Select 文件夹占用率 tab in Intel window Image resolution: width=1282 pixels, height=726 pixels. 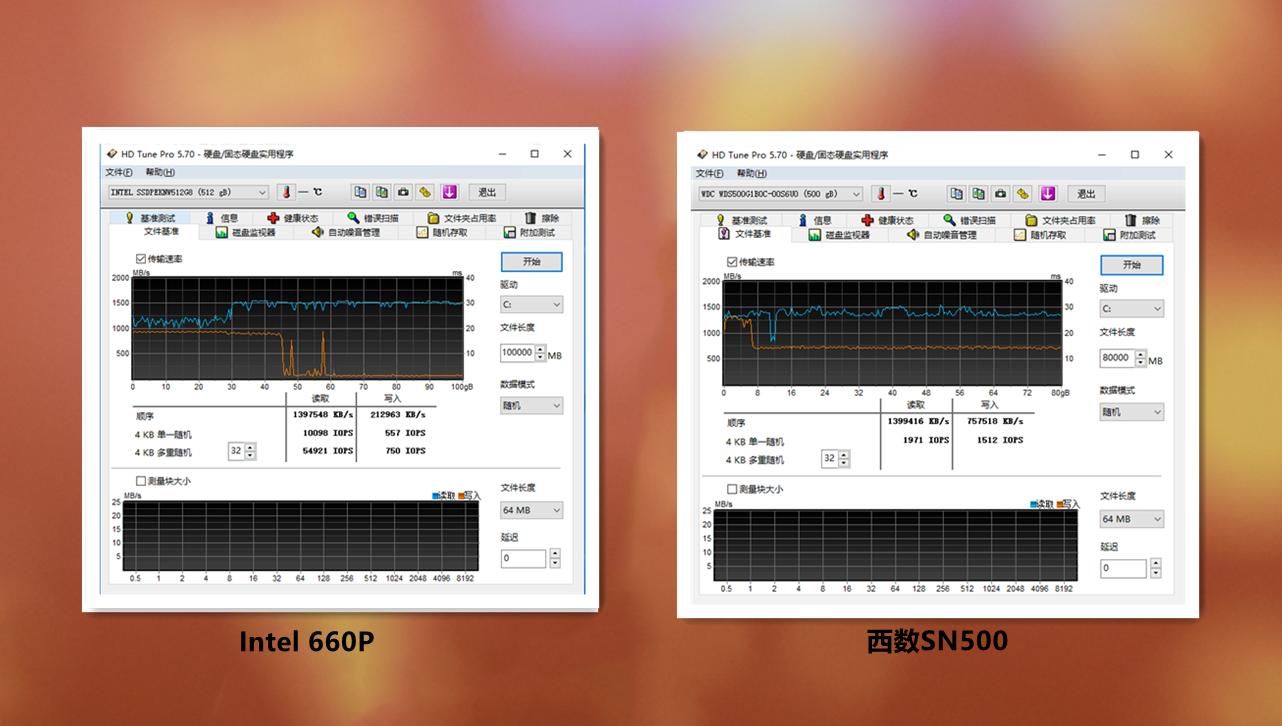point(462,218)
